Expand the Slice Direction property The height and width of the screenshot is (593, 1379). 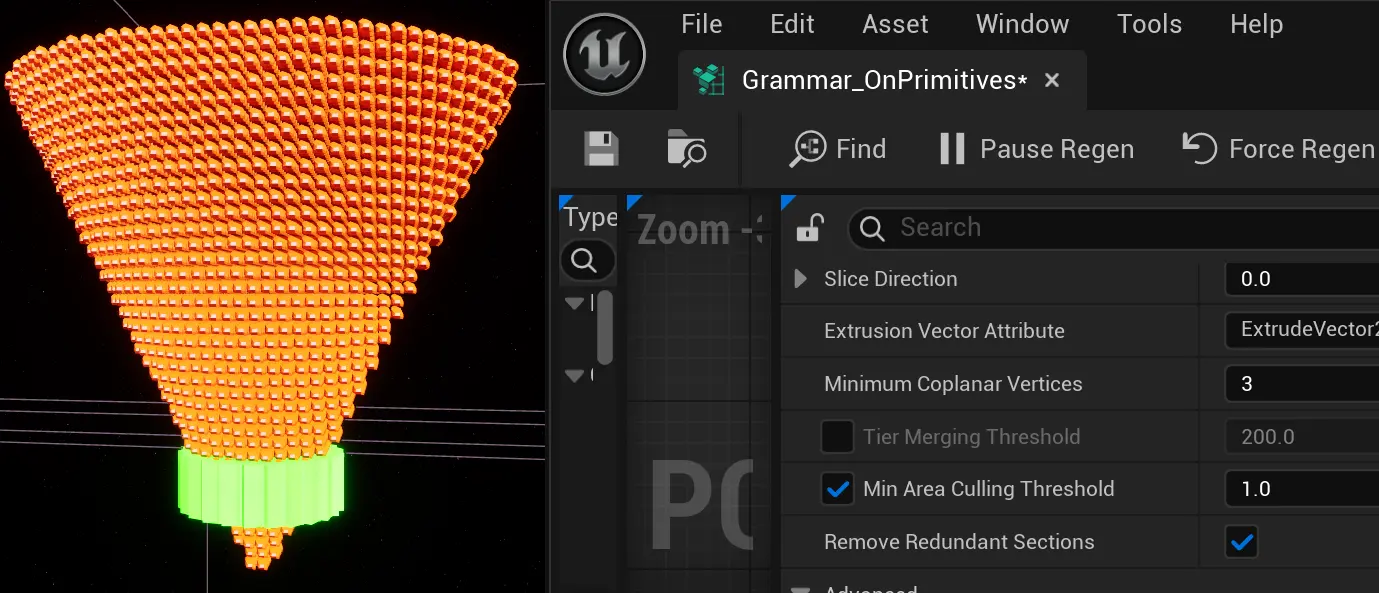800,279
